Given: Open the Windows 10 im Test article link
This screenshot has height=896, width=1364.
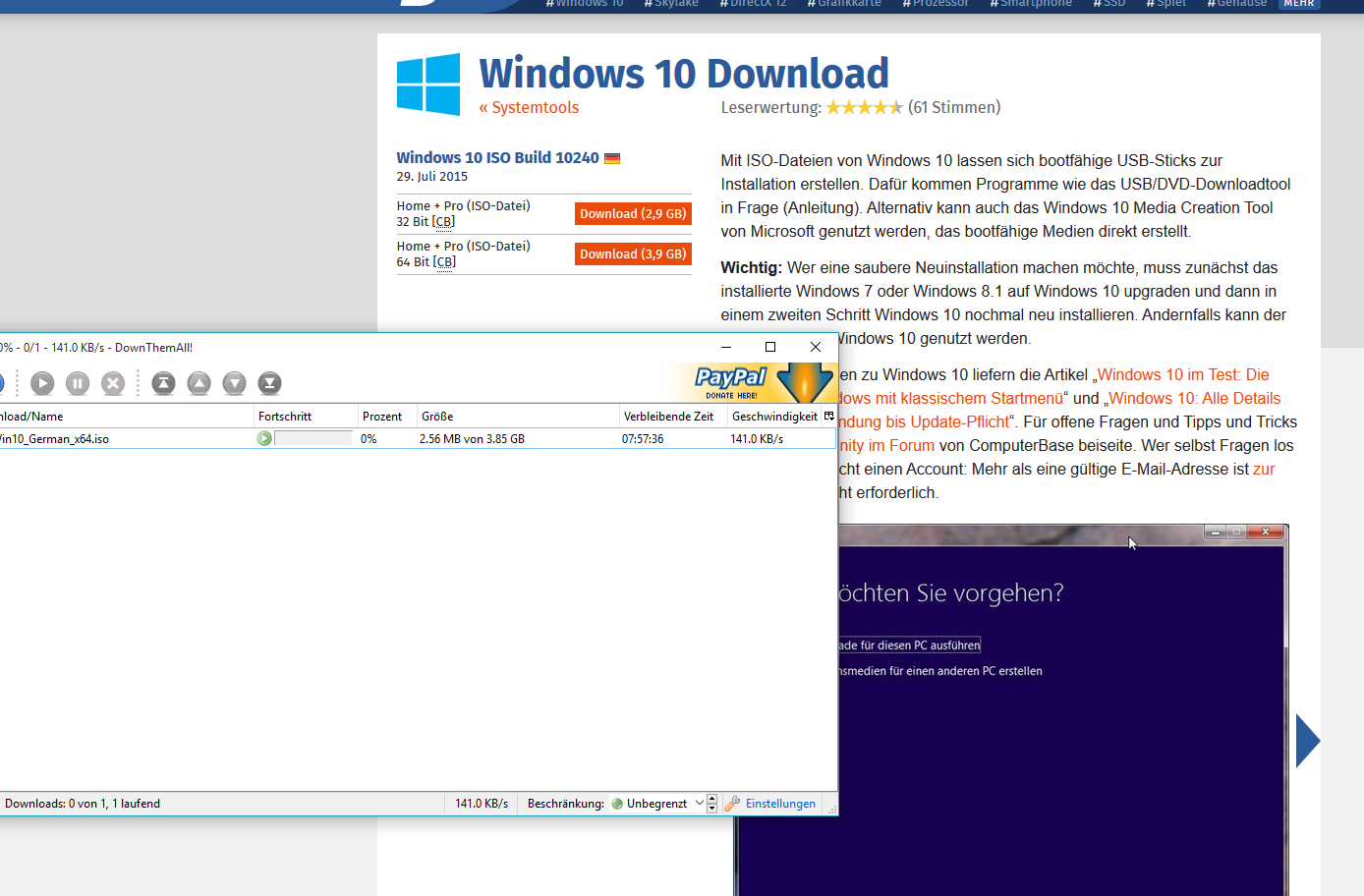Looking at the screenshot, I should (1183, 374).
